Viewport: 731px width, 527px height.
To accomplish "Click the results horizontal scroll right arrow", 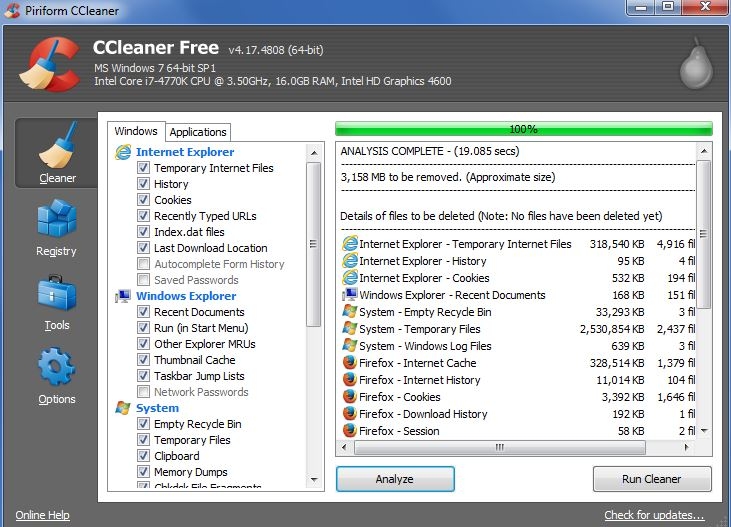I will [x=686, y=447].
